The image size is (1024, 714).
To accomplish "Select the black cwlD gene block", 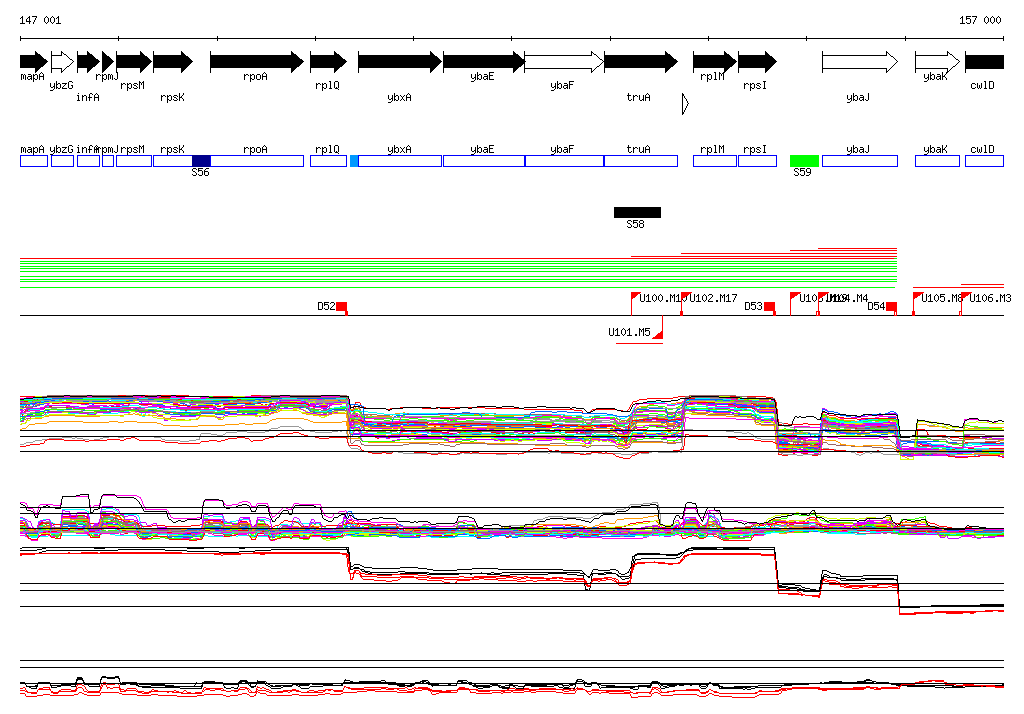I will [984, 62].
